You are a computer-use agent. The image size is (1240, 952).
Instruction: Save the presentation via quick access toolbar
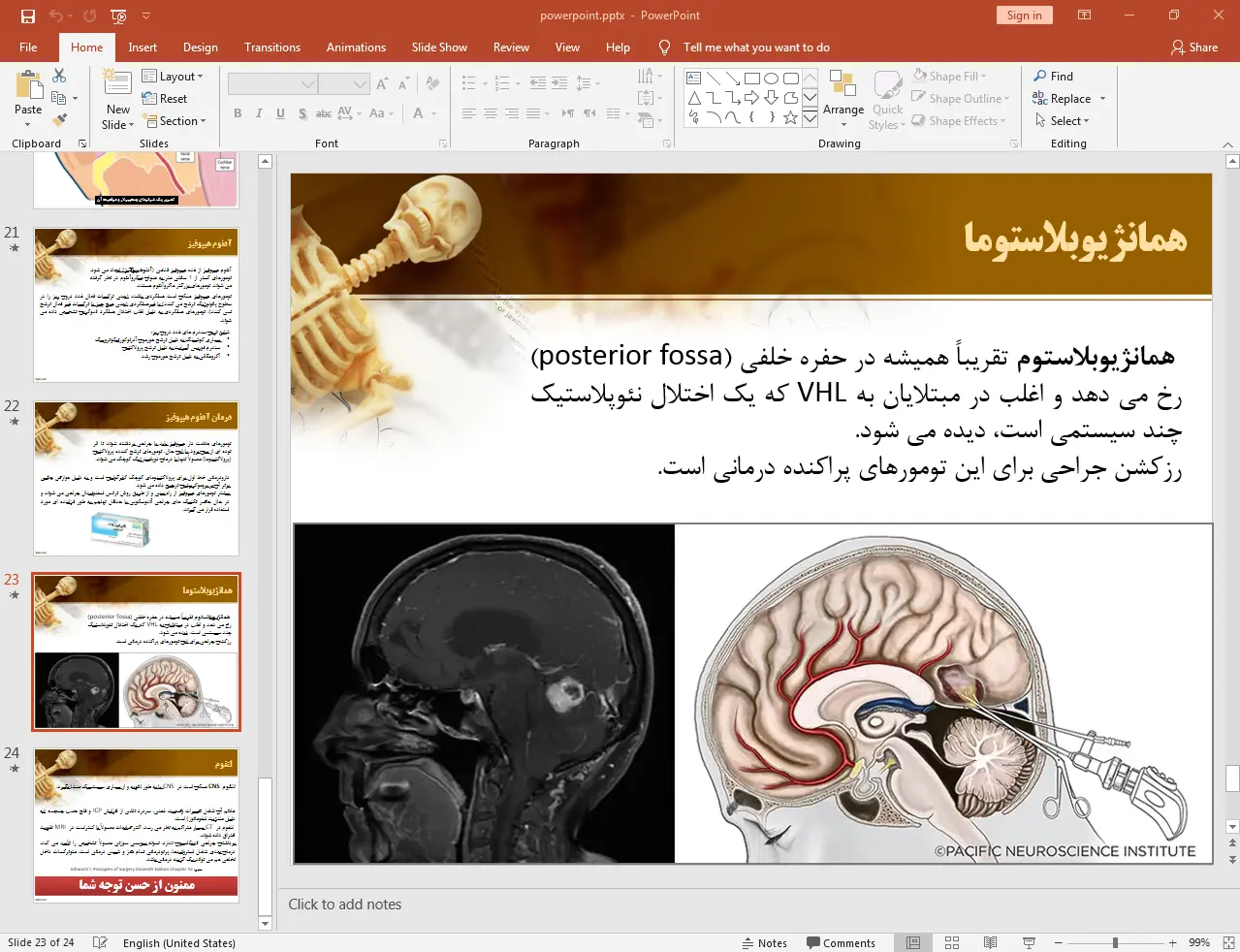point(27,16)
